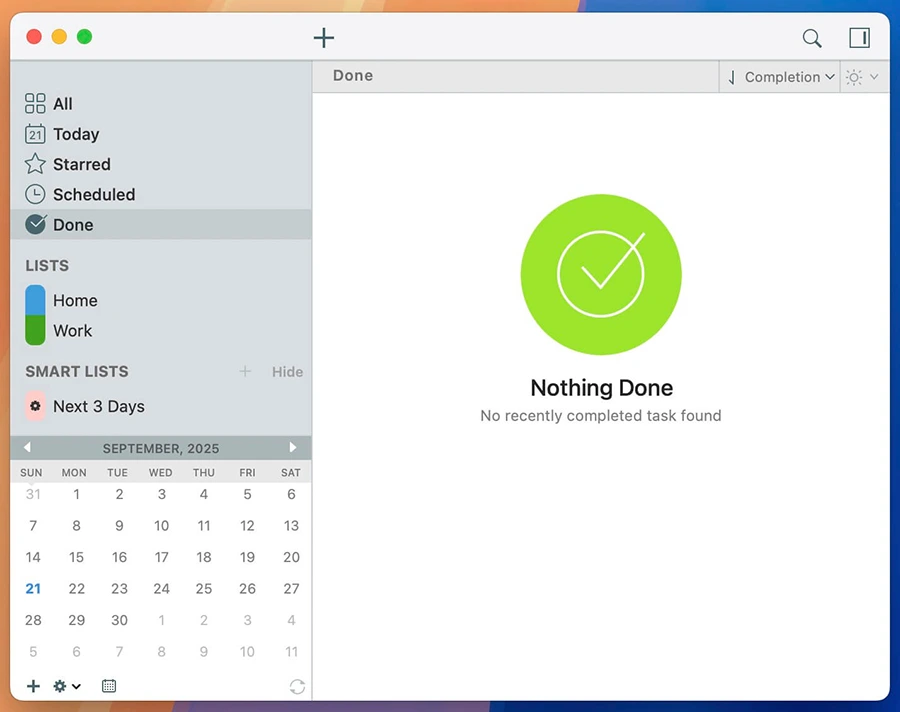Open the gear settings dropdown menu

67,686
